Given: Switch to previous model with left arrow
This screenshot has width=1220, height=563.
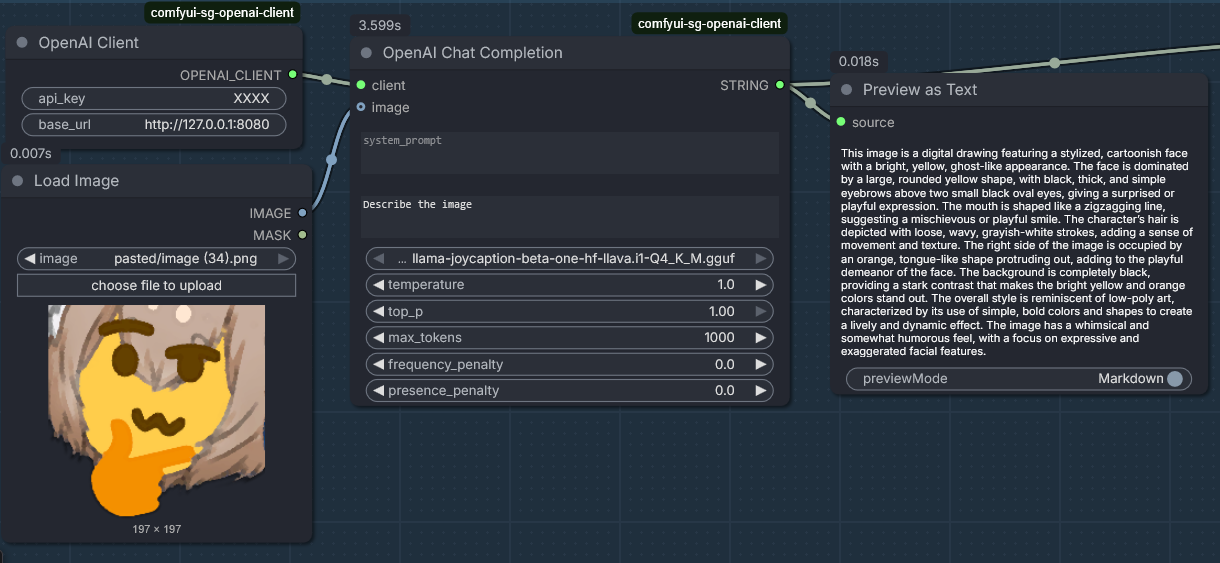Looking at the screenshot, I should tap(379, 258).
